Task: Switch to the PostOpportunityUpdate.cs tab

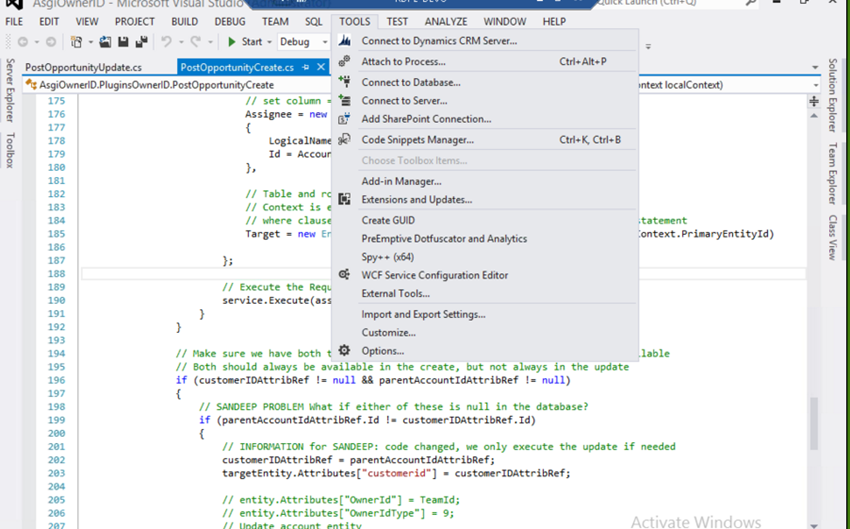Action: (84, 67)
